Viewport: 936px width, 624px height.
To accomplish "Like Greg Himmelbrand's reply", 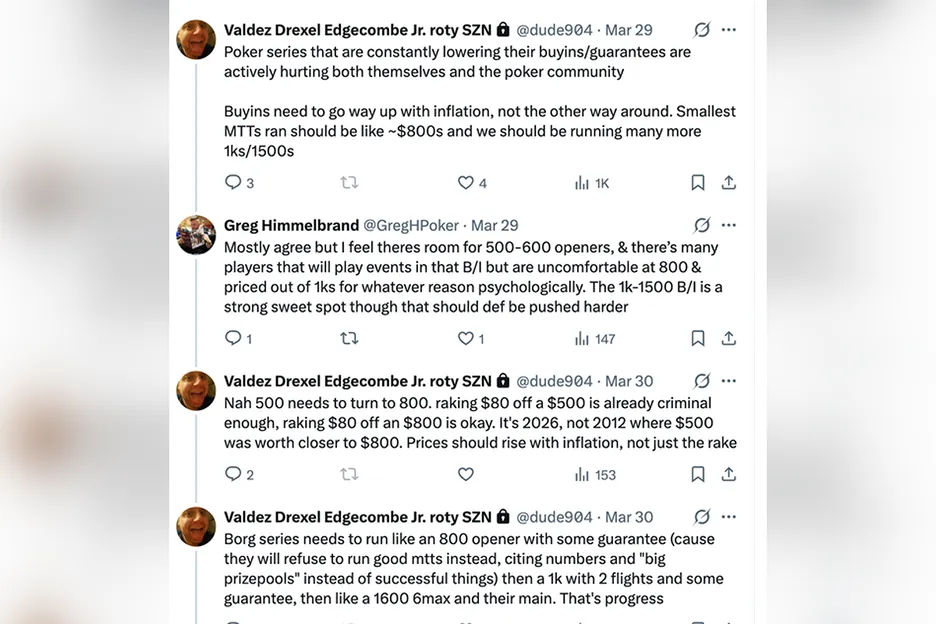I will tap(464, 339).
